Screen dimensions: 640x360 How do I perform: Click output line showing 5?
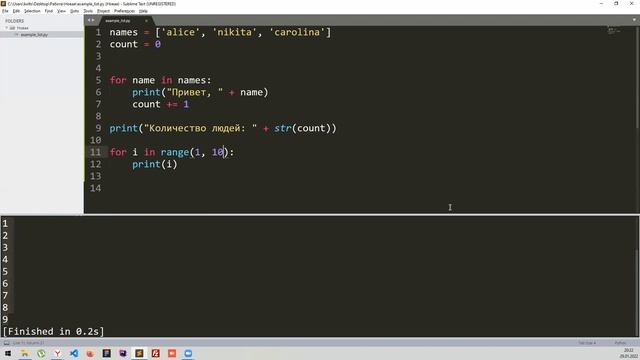(5, 271)
